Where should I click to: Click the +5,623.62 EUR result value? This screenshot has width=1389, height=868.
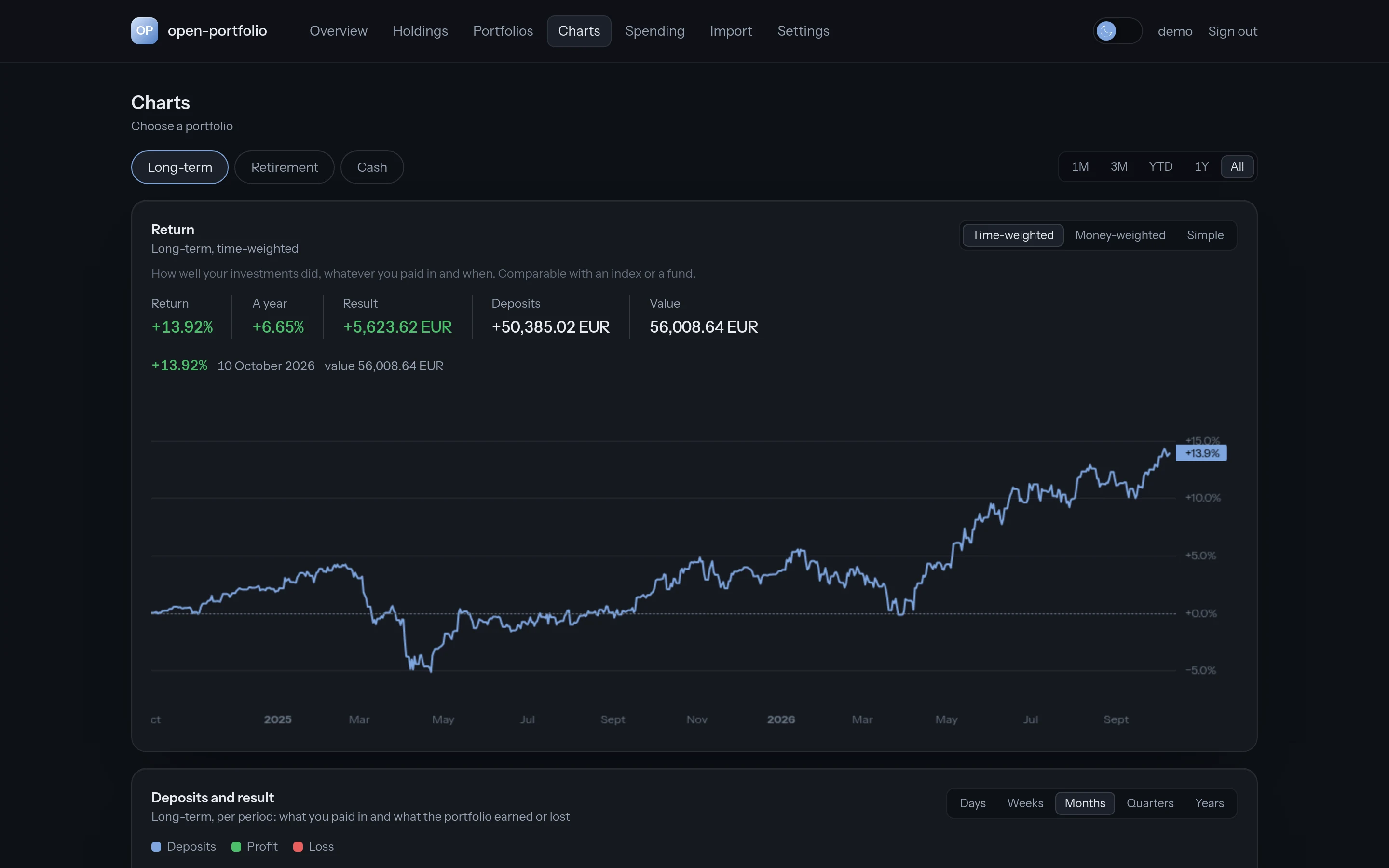(397, 327)
